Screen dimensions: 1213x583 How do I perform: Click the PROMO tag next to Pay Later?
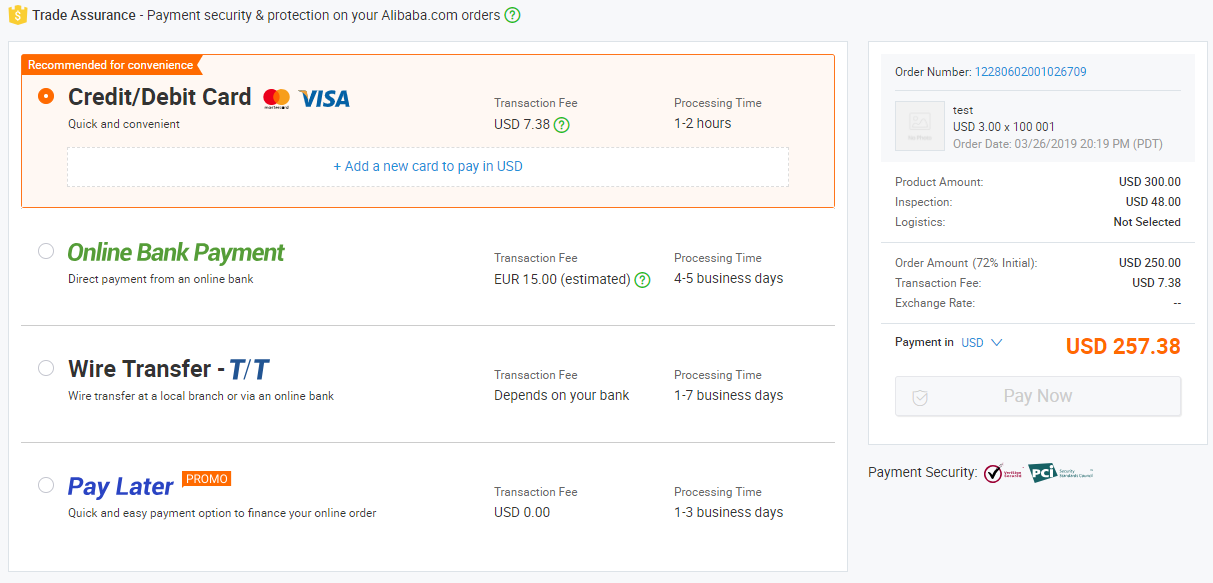point(207,479)
